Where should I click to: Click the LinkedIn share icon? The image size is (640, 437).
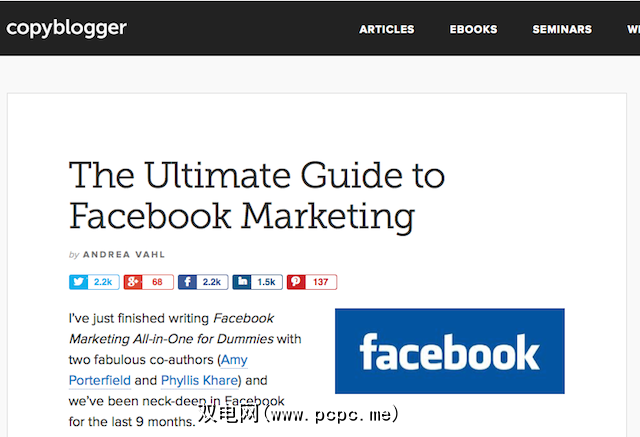coord(242,282)
